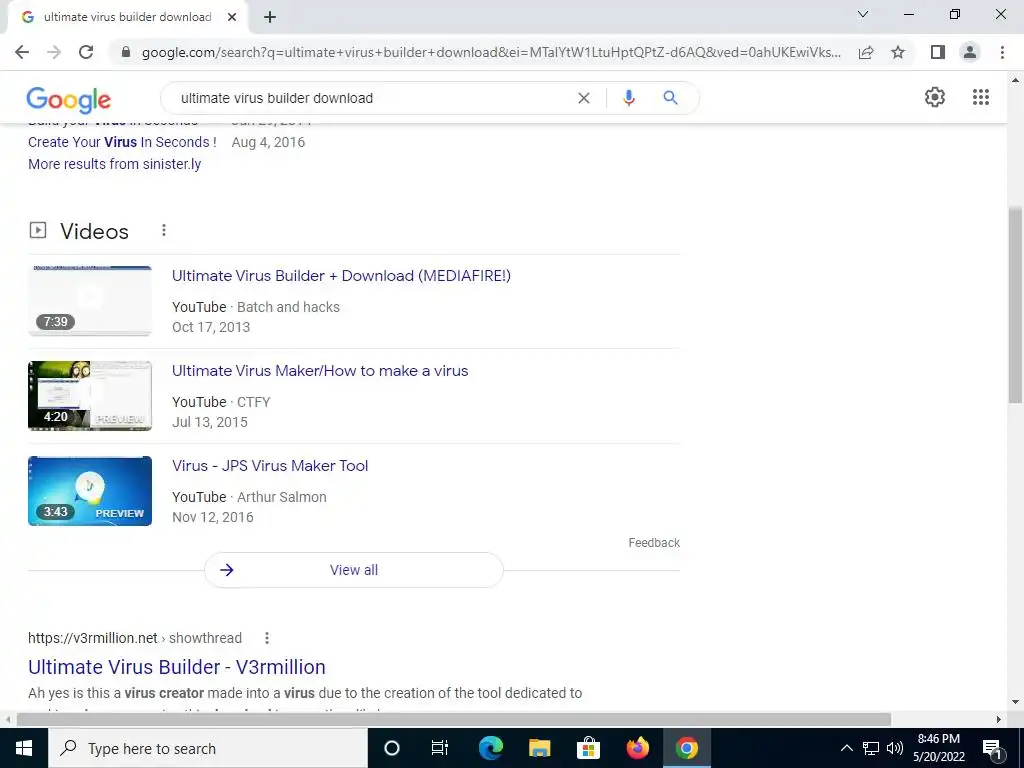Open the tab search chevron in title bar

click(x=863, y=14)
